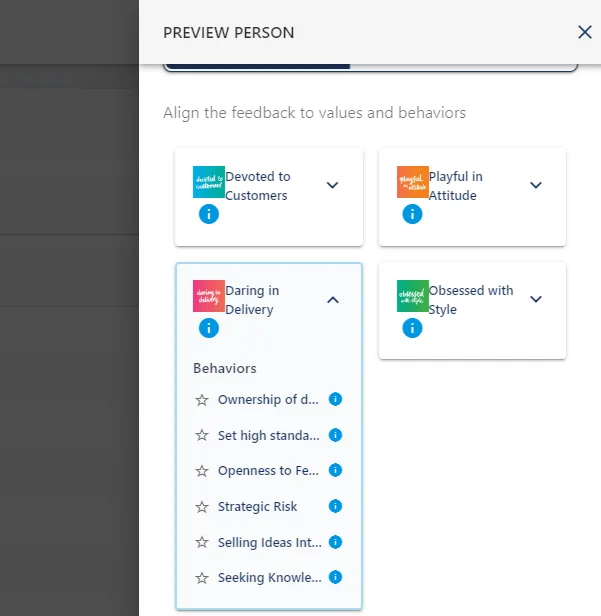Screen dimensions: 601x616
Task: Expand the Playful in Attitude card
Action: tap(536, 185)
